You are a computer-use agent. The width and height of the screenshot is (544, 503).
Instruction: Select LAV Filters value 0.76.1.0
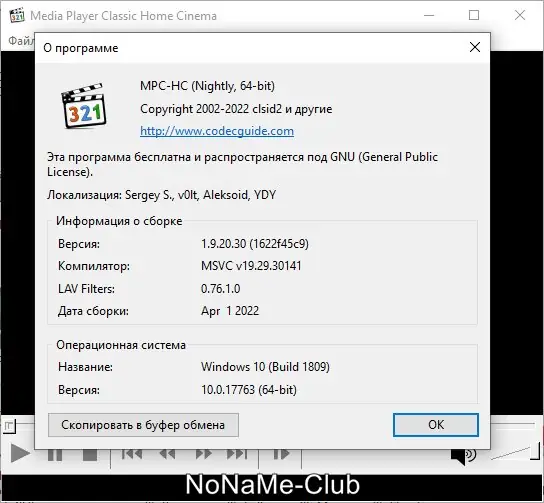(x=220, y=289)
